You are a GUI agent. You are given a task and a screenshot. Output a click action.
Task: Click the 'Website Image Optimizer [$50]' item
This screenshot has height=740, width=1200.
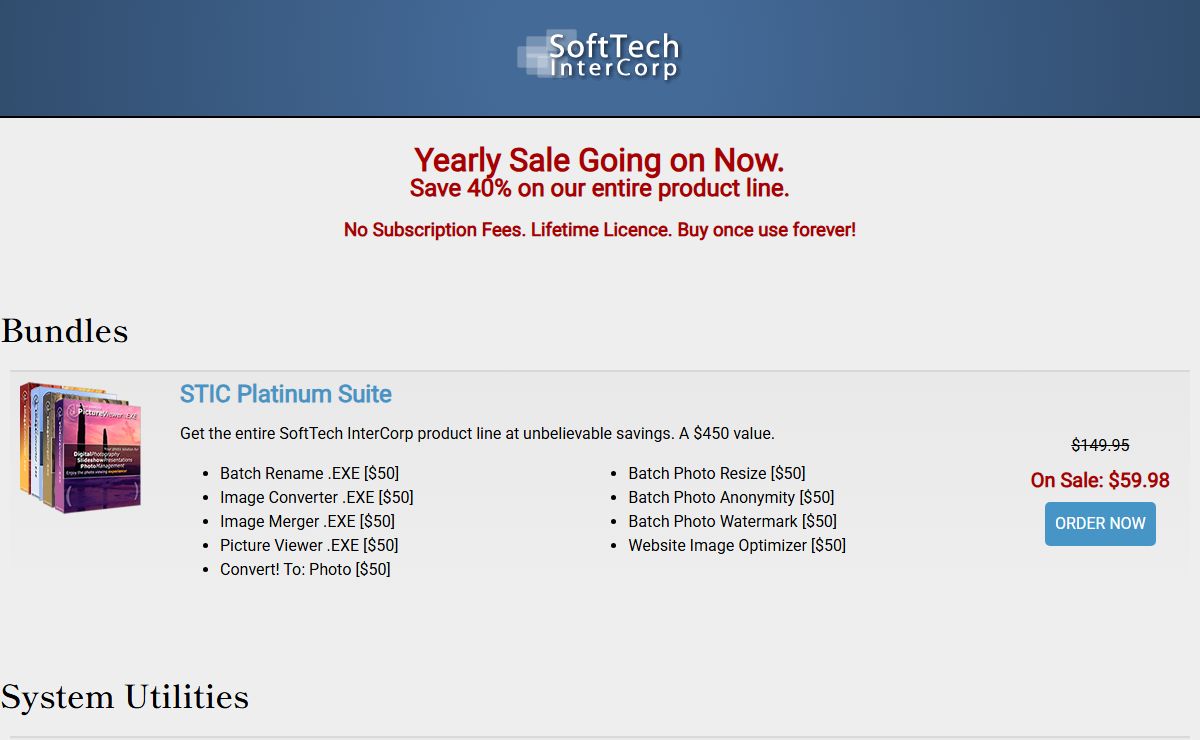pyautogui.click(x=737, y=545)
